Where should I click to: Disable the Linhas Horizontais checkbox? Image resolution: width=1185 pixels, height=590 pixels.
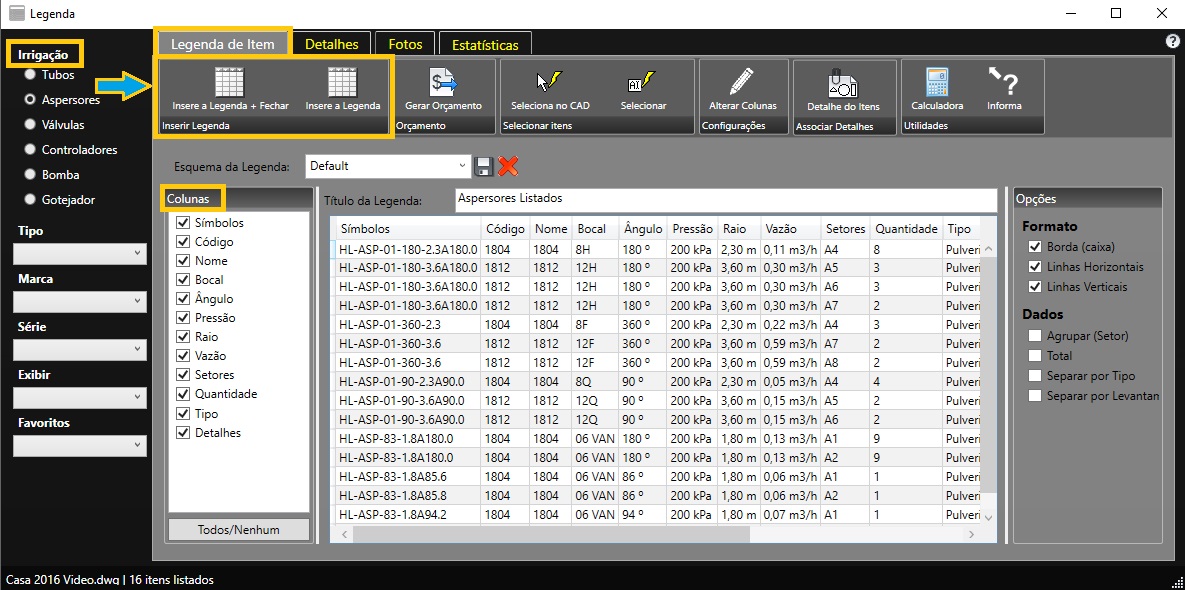pyautogui.click(x=1035, y=267)
